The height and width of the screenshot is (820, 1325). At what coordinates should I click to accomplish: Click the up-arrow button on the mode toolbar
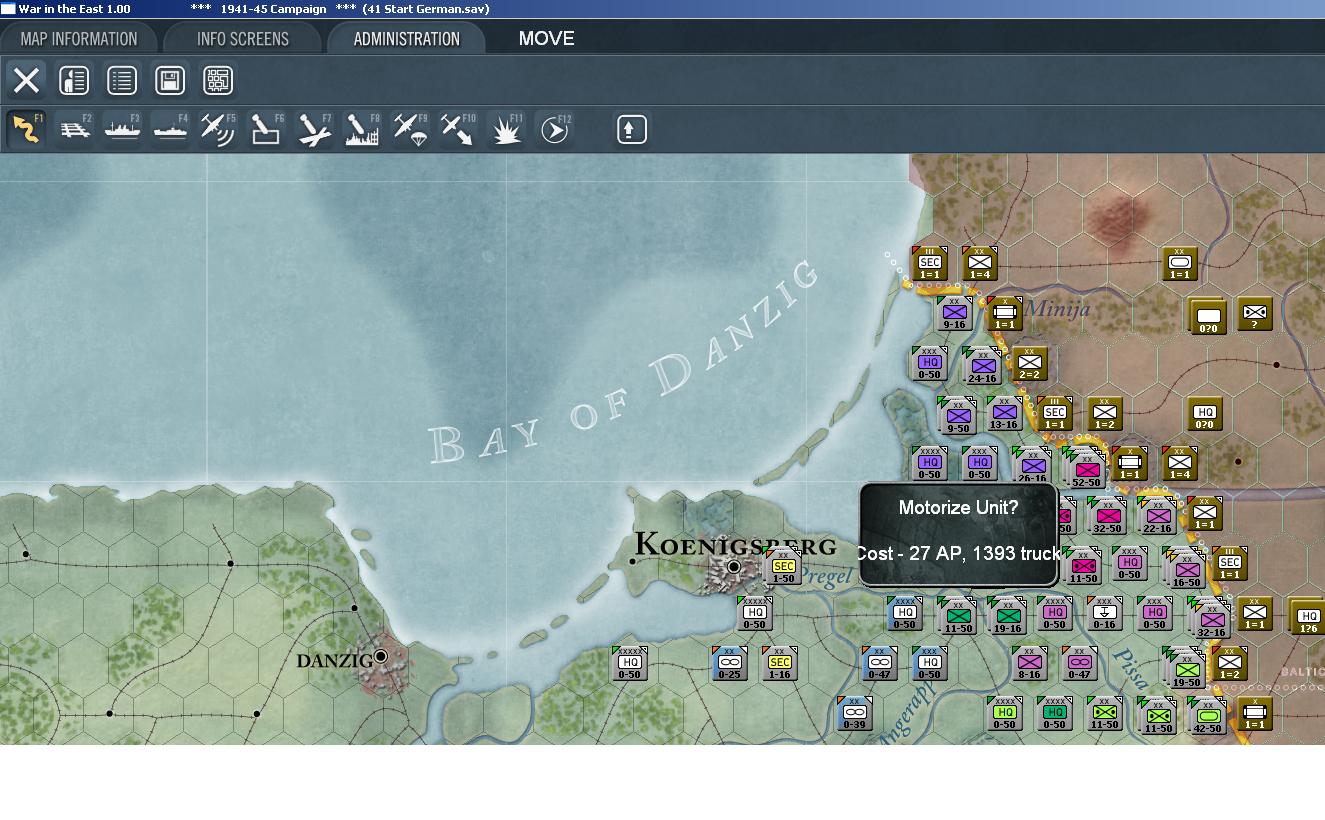coord(631,129)
